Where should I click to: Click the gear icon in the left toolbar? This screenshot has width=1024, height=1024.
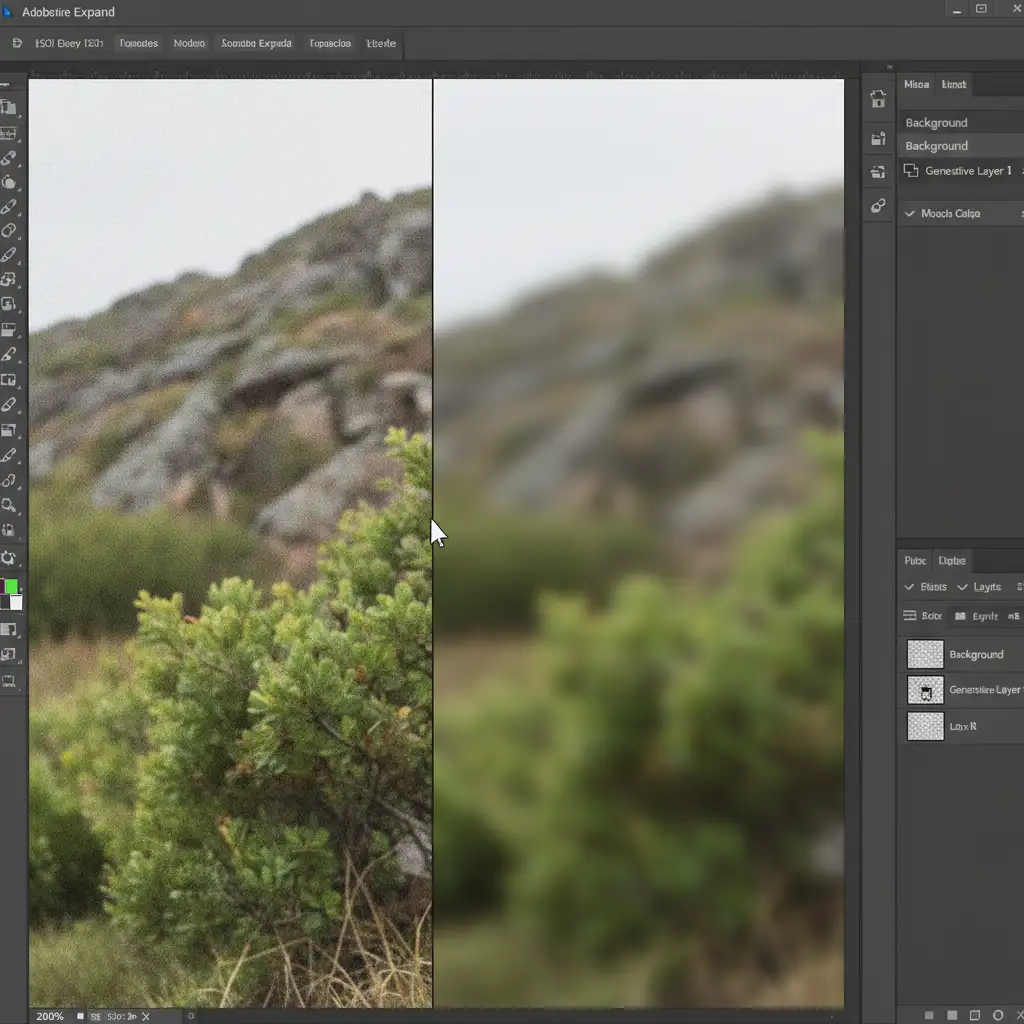click(9, 558)
